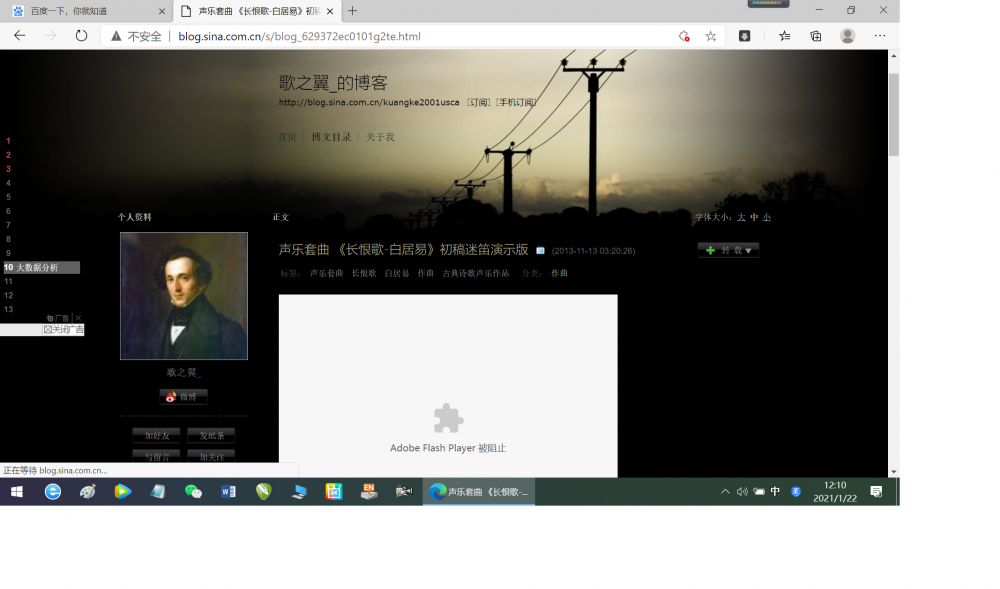Click the blocked Flash plugin puzzle icon
This screenshot has width=1000, height=589.
[x=448, y=418]
